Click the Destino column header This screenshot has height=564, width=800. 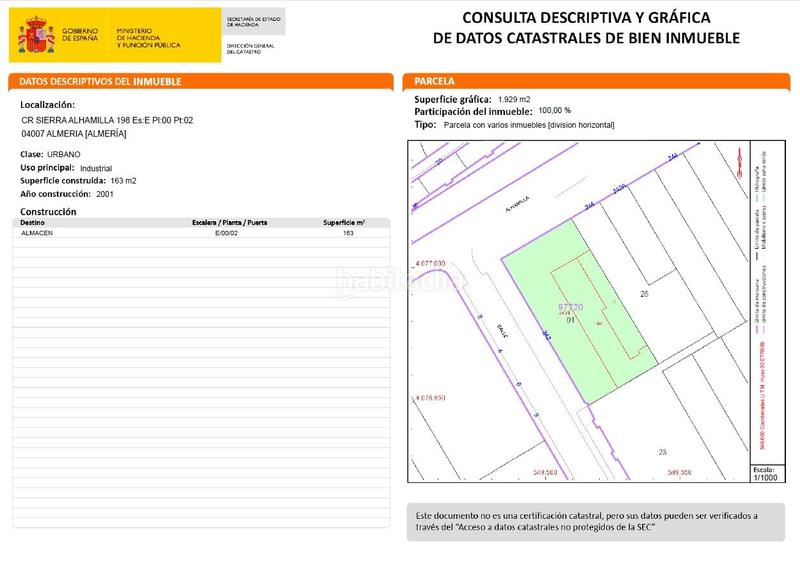[x=34, y=222]
